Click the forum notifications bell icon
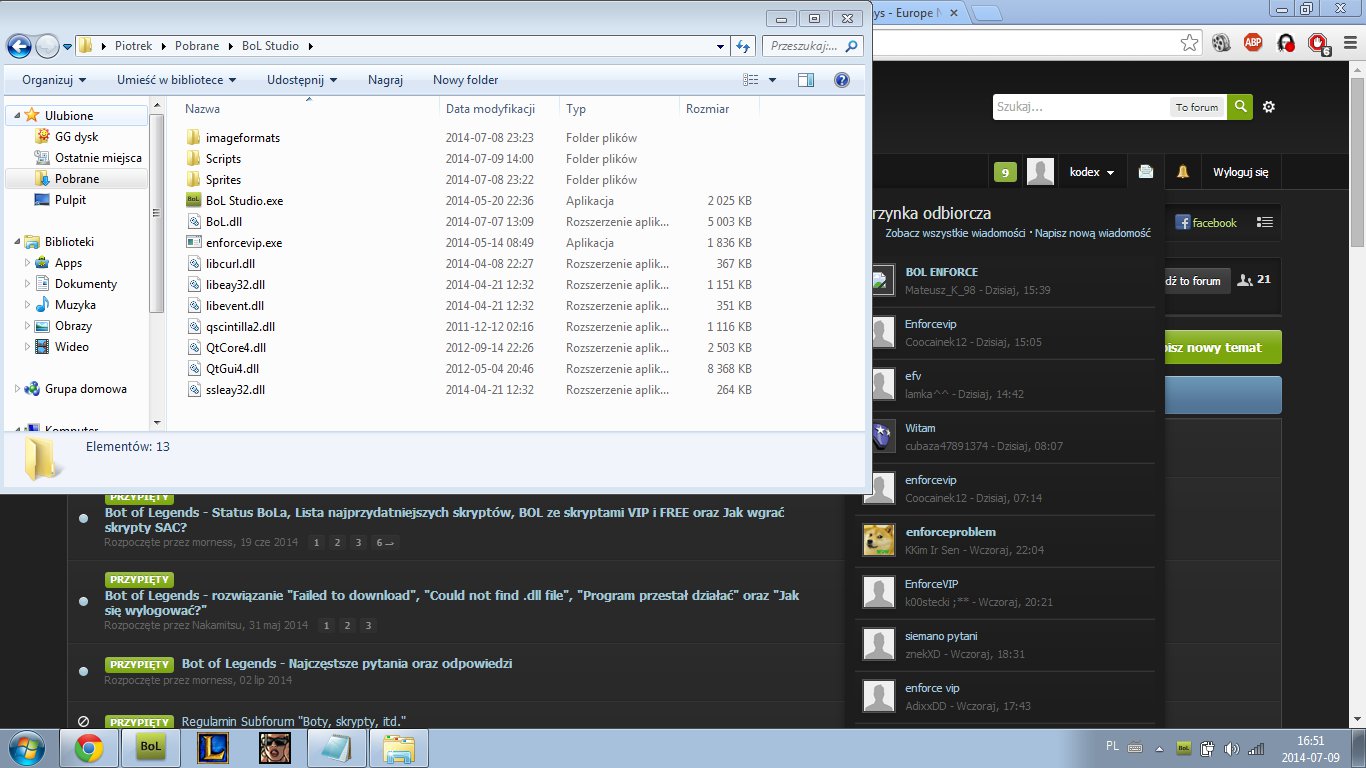The height and width of the screenshot is (768, 1366). (1183, 172)
